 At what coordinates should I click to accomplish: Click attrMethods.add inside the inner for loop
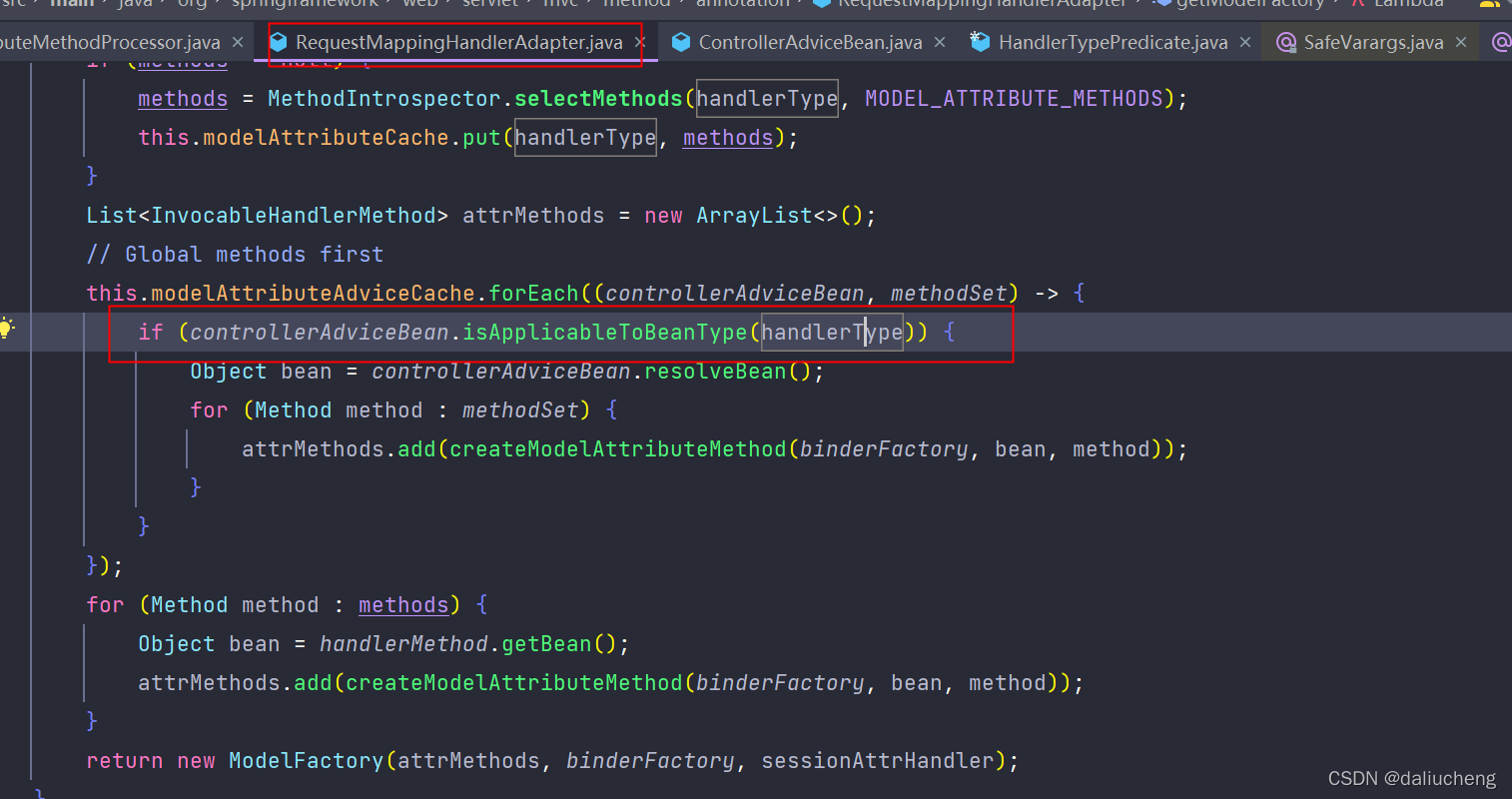[339, 448]
